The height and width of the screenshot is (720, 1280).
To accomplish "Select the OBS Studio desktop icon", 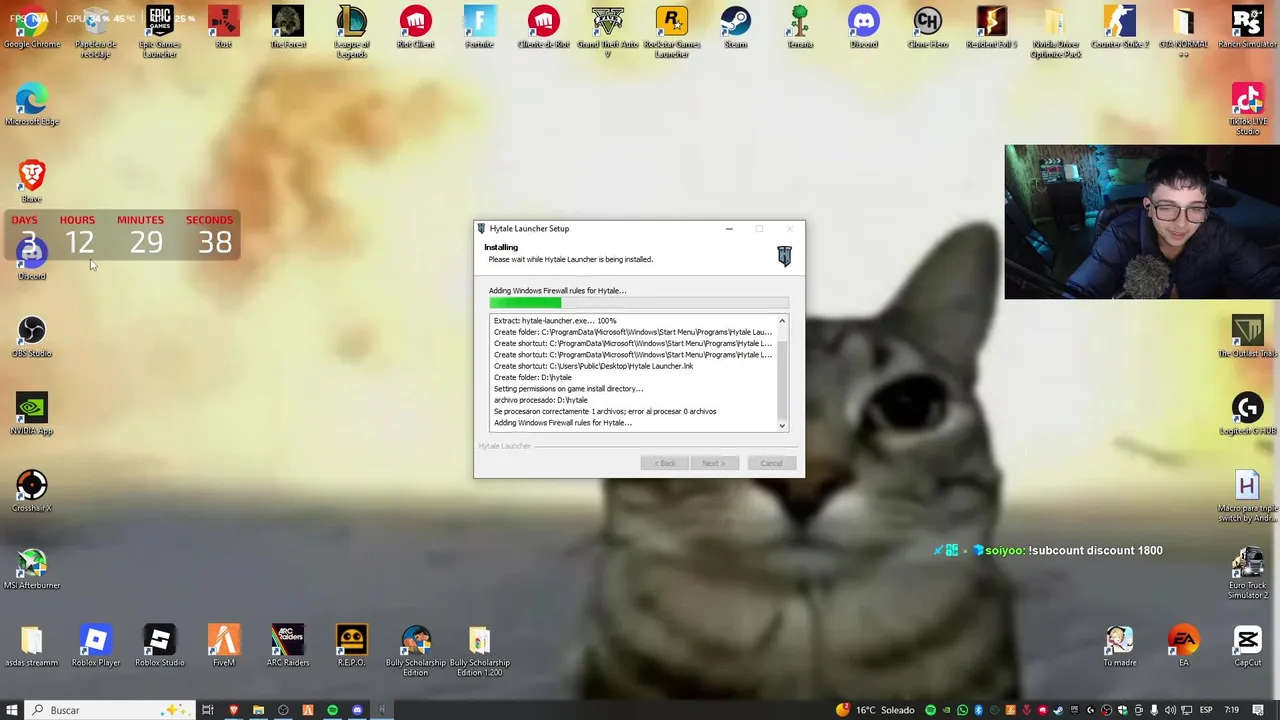I will [32, 337].
